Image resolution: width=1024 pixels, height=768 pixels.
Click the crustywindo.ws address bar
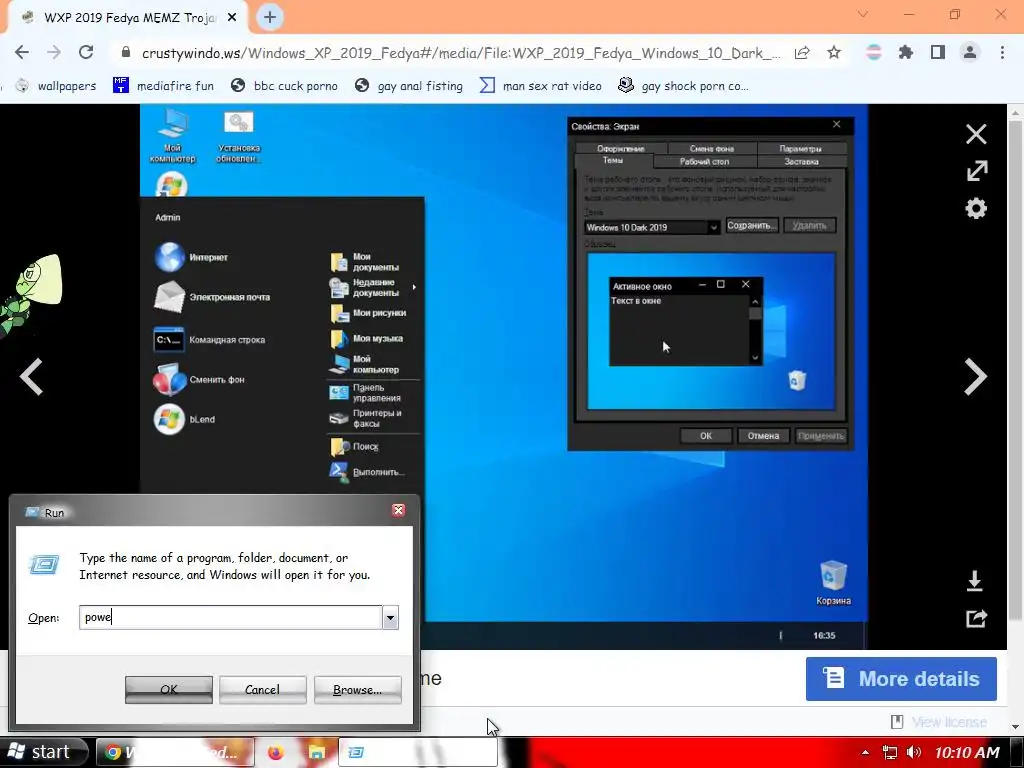click(461, 53)
